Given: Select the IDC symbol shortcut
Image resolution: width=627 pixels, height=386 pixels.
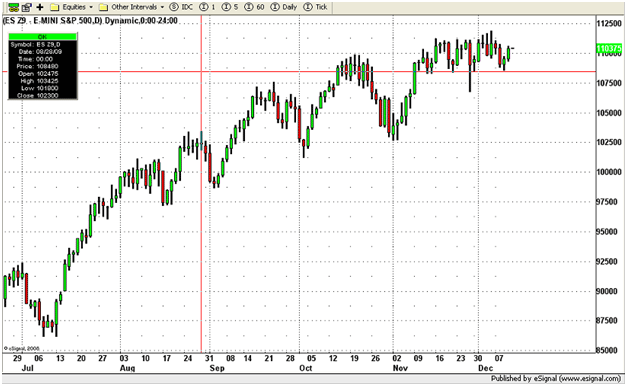Looking at the screenshot, I should pos(181,7).
